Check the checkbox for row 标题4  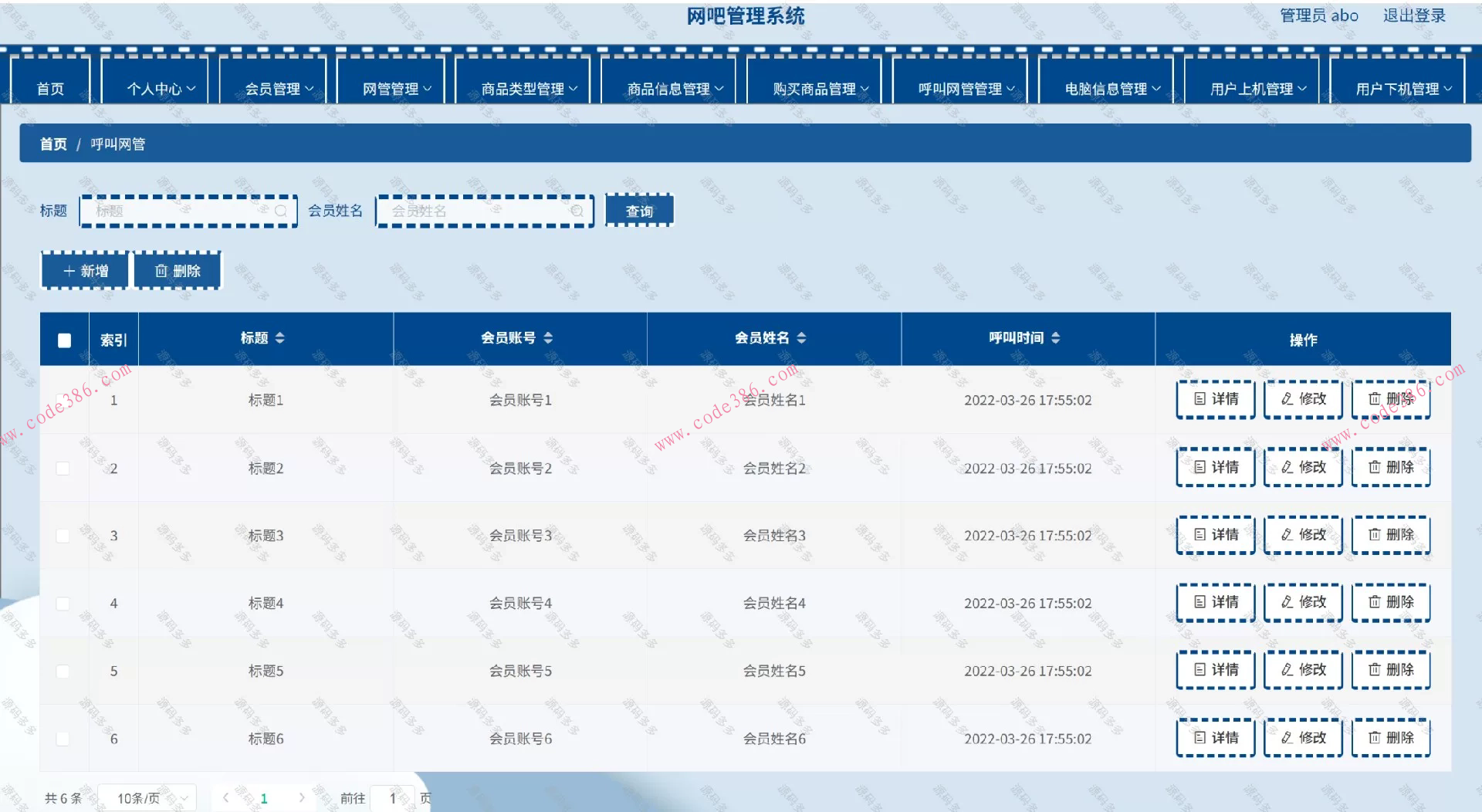63,604
